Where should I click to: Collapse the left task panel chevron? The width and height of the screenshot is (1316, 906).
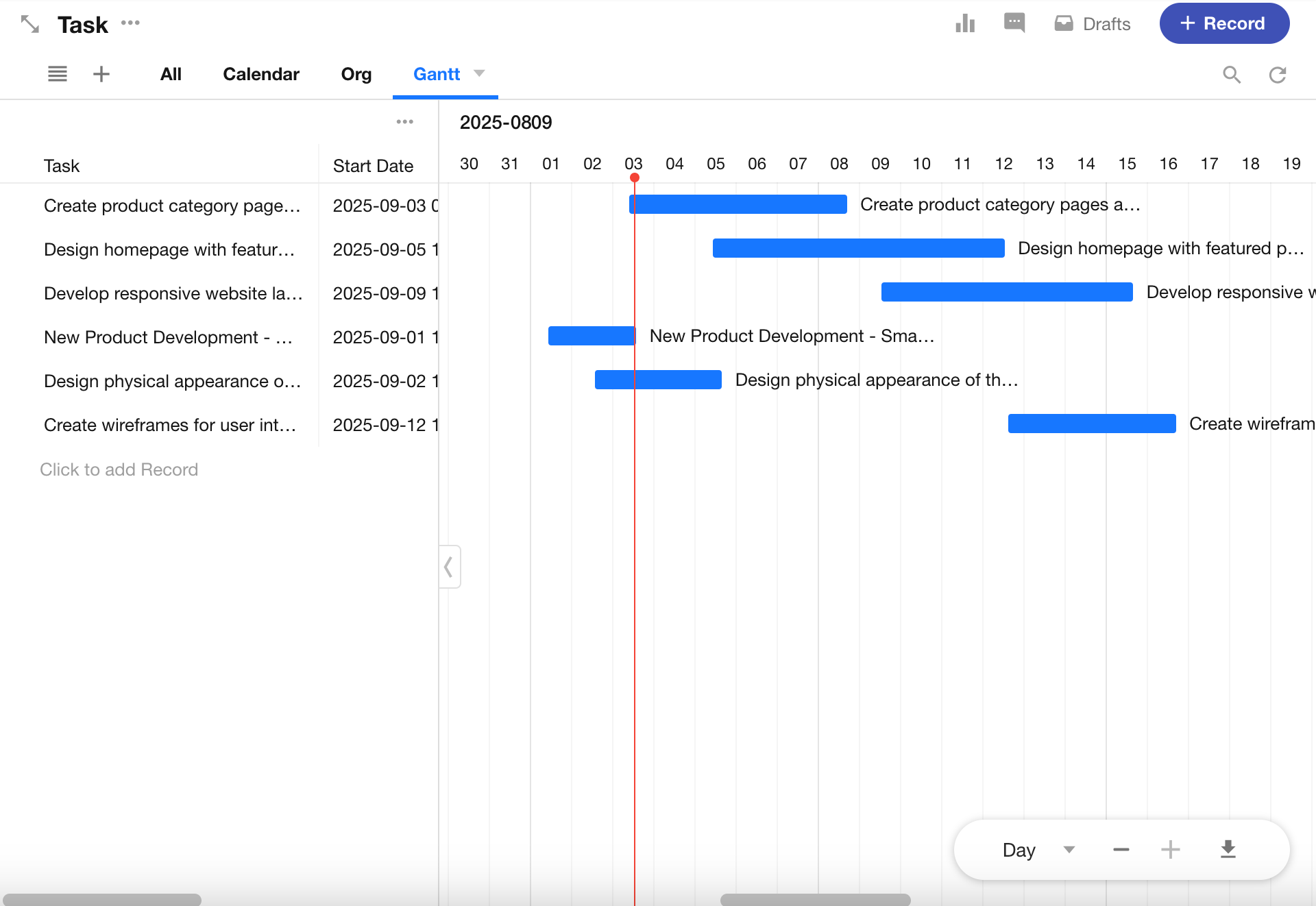tap(449, 567)
